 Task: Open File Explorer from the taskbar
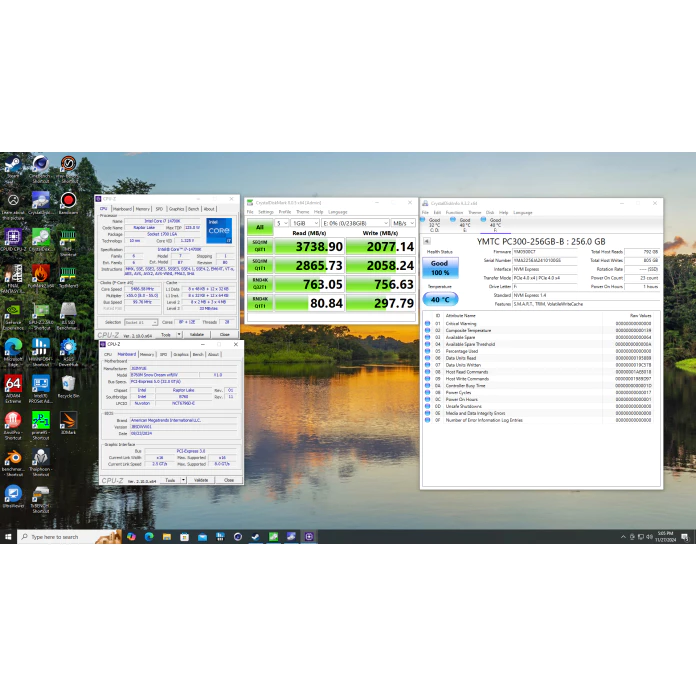(167, 537)
